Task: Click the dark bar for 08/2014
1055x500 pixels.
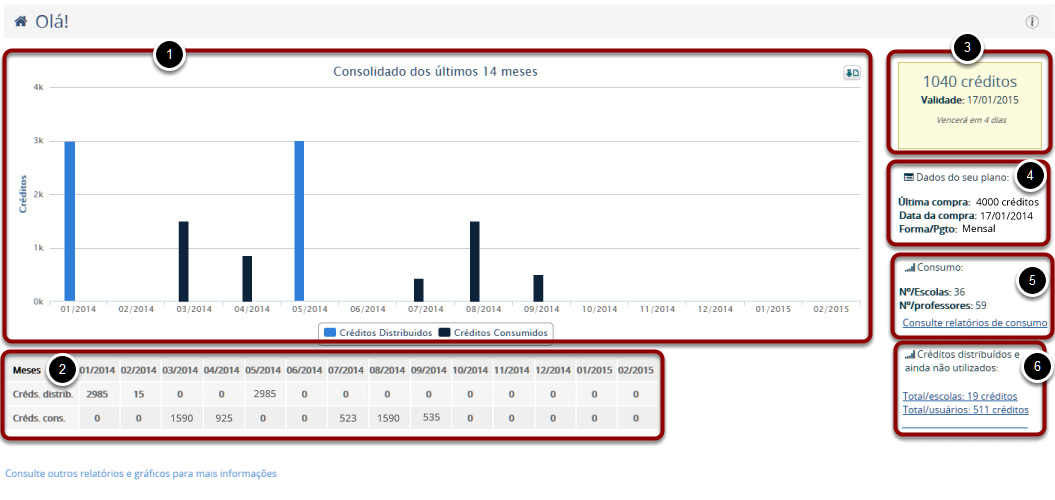Action: tap(475, 260)
